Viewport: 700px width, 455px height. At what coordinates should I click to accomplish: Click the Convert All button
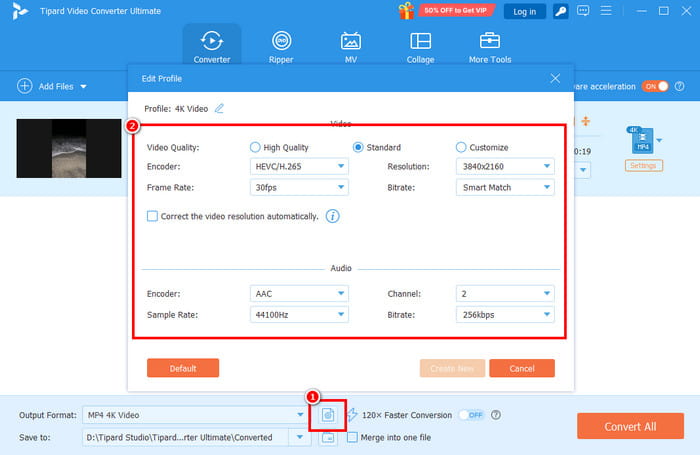coord(630,426)
